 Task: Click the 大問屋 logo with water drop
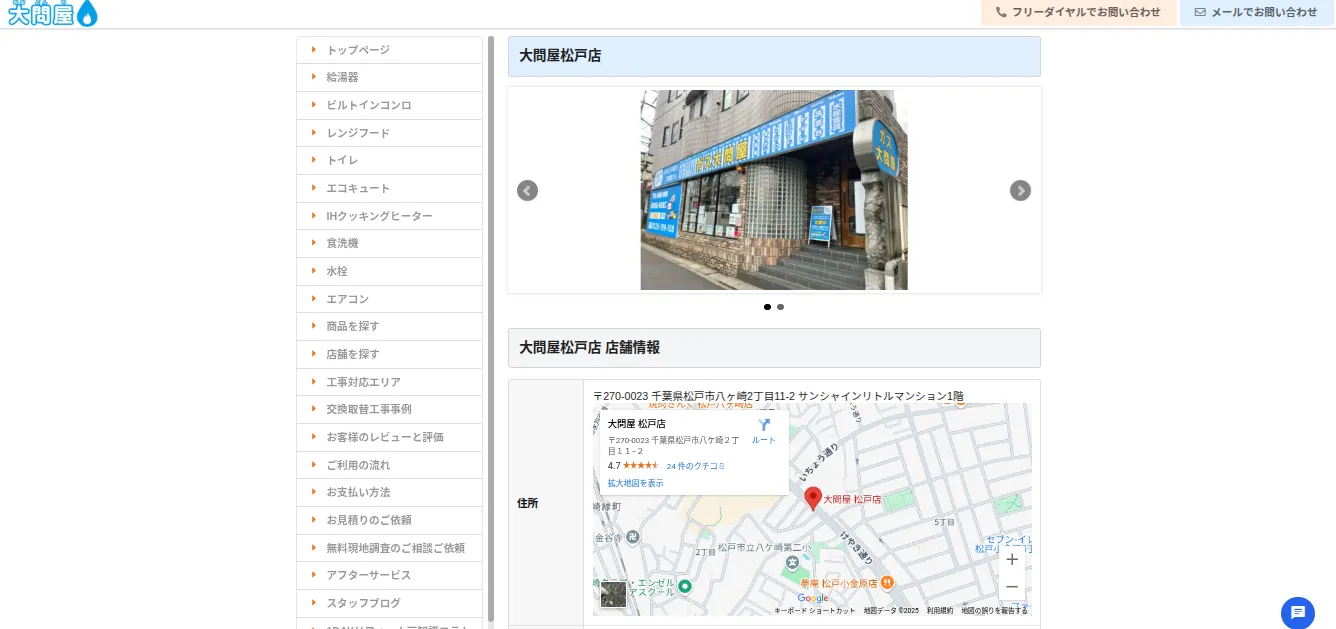(x=53, y=13)
